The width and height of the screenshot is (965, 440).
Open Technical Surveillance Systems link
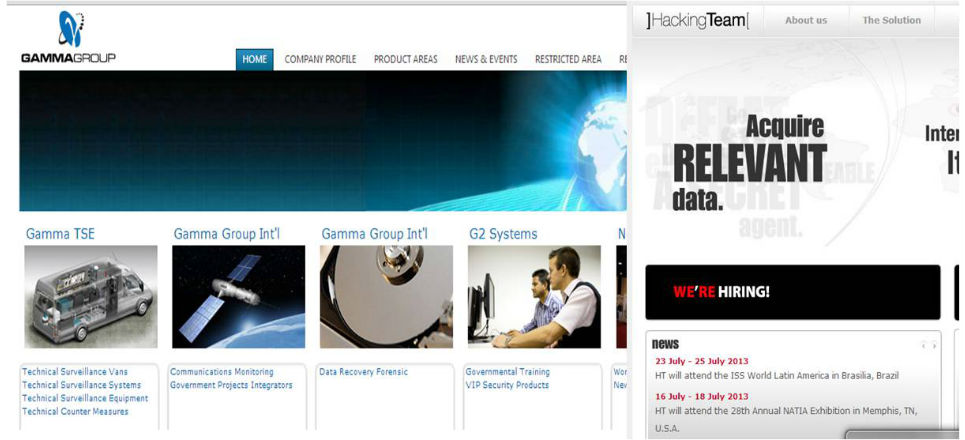(81, 385)
